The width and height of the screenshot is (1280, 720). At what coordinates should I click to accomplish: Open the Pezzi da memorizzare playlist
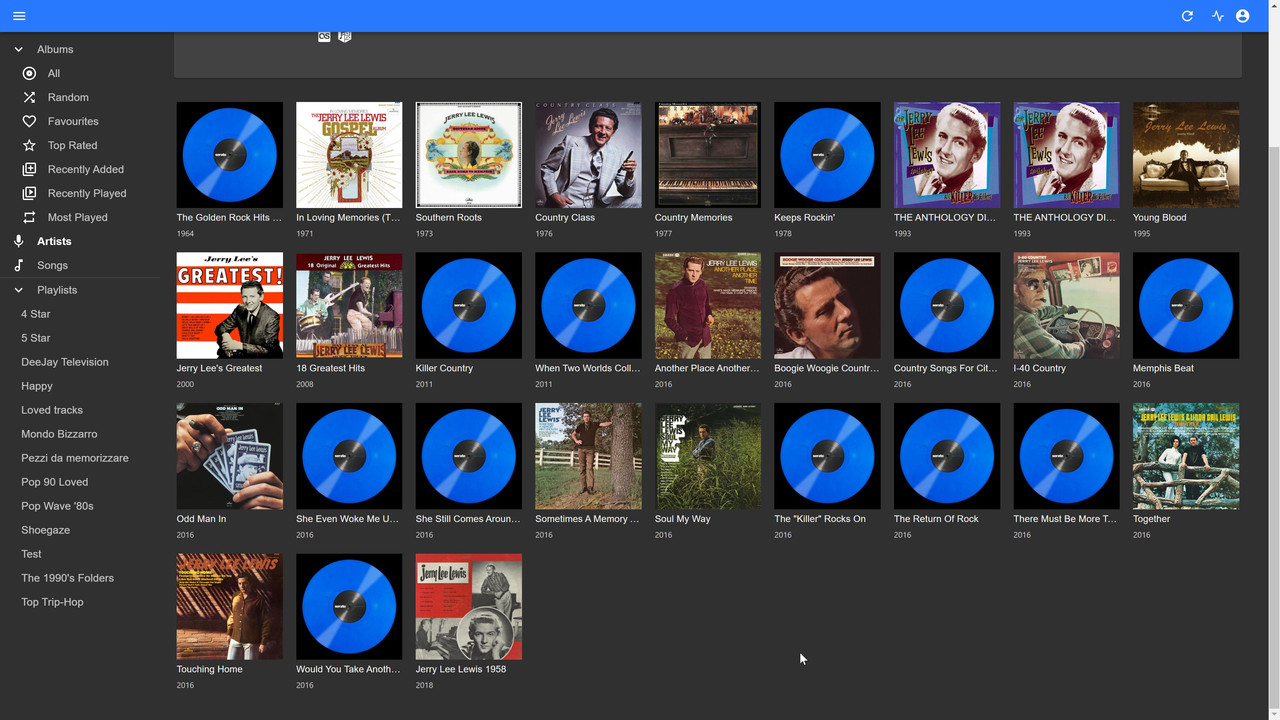(x=75, y=458)
